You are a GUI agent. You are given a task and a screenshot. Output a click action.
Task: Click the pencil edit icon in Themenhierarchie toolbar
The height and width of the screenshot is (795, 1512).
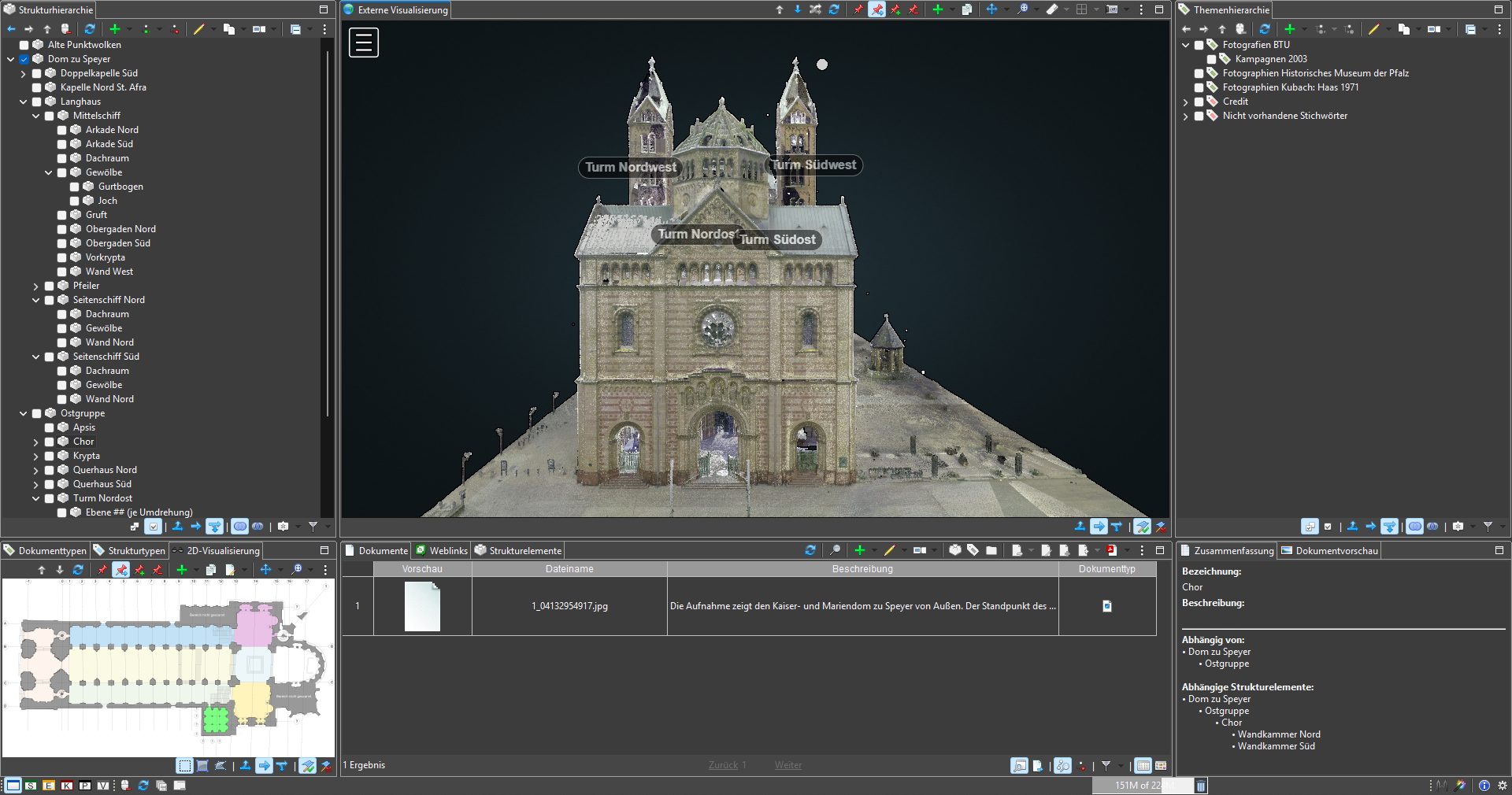coord(1373,29)
